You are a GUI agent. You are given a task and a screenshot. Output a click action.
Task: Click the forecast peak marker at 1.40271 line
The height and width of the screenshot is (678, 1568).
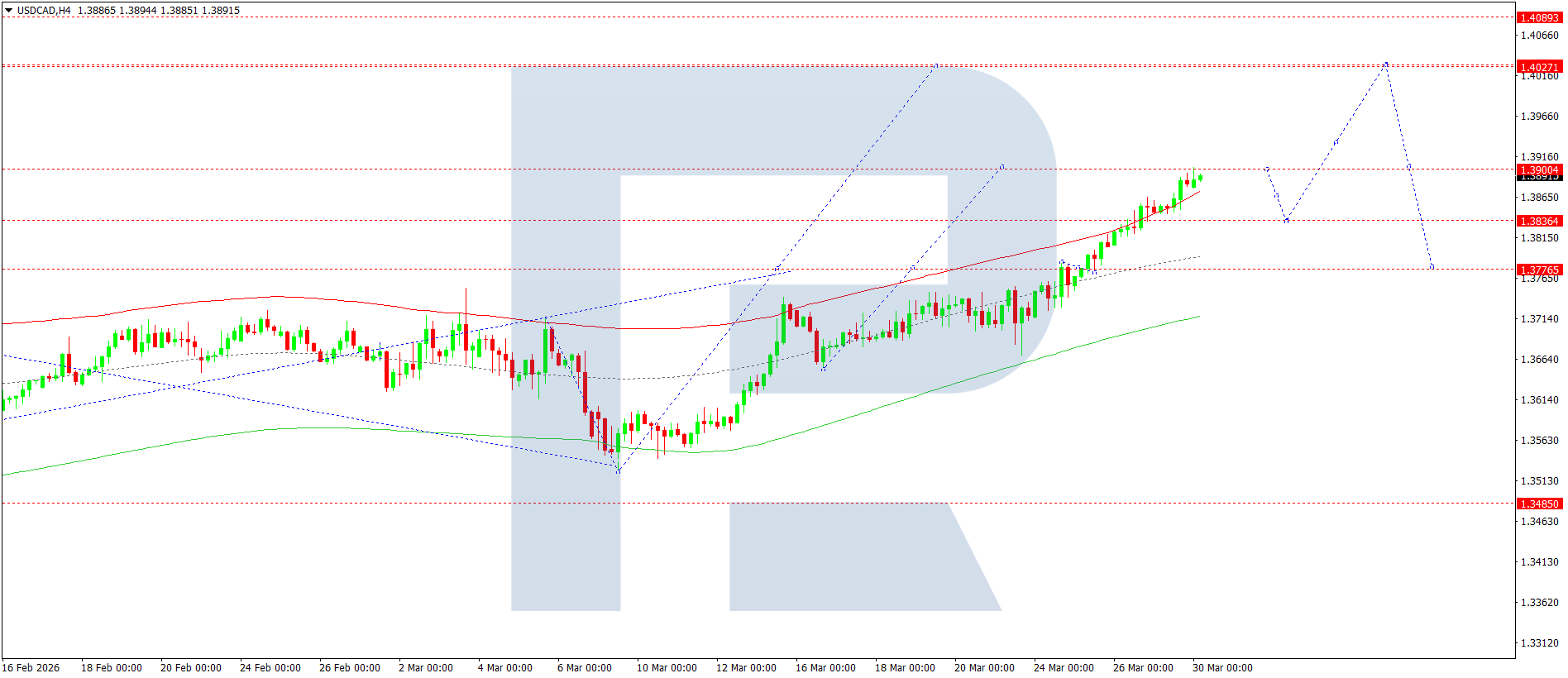pos(1386,64)
